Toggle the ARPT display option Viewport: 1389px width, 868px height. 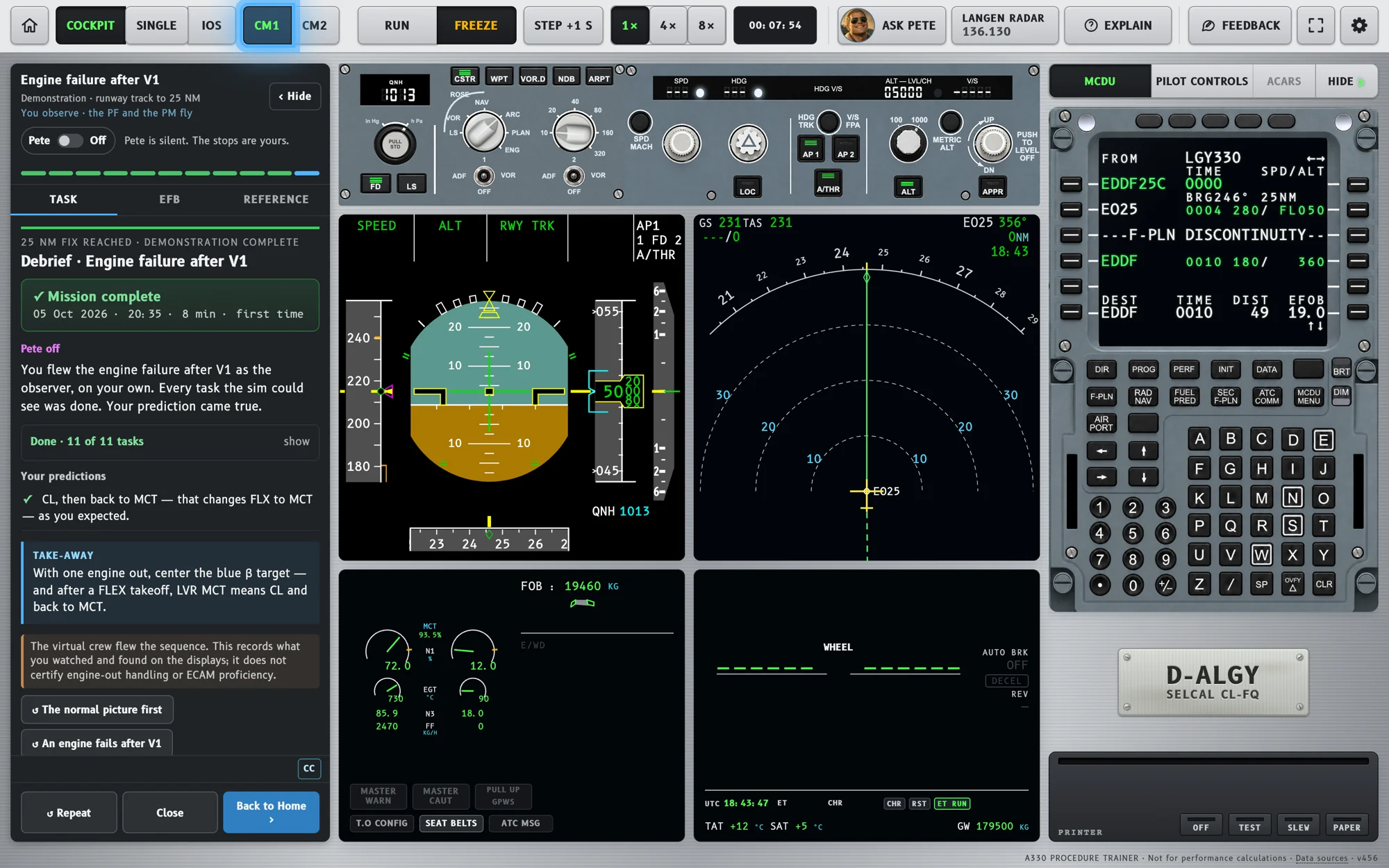point(599,76)
